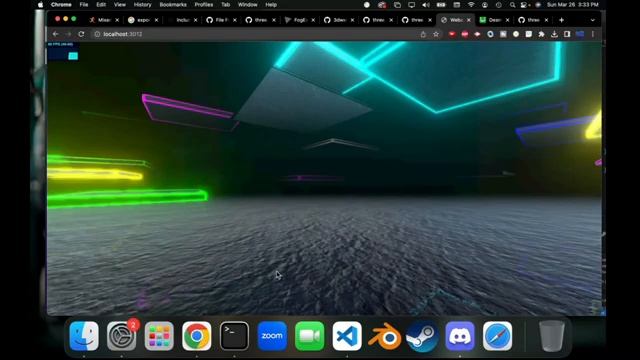This screenshot has width=640, height=360.
Task: Click the date and time in menu bar
Action: tap(573, 5)
